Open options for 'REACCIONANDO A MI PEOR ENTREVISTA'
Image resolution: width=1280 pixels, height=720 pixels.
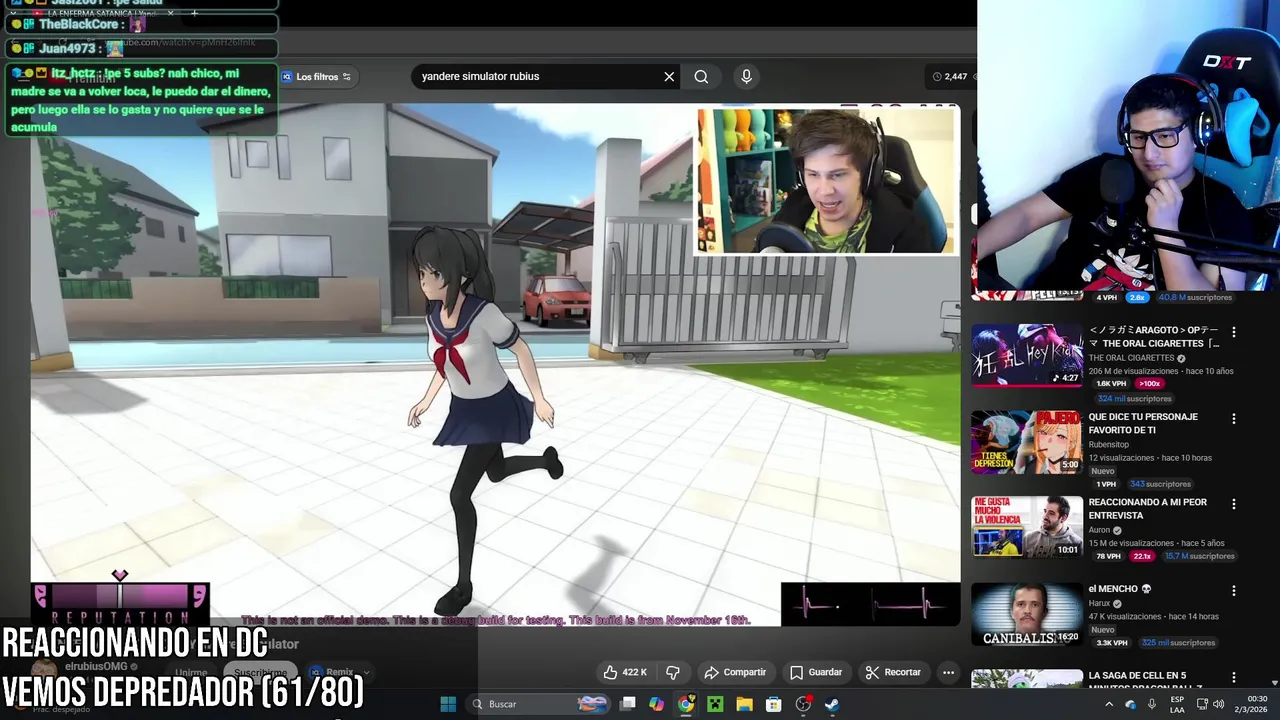pyautogui.click(x=1233, y=504)
